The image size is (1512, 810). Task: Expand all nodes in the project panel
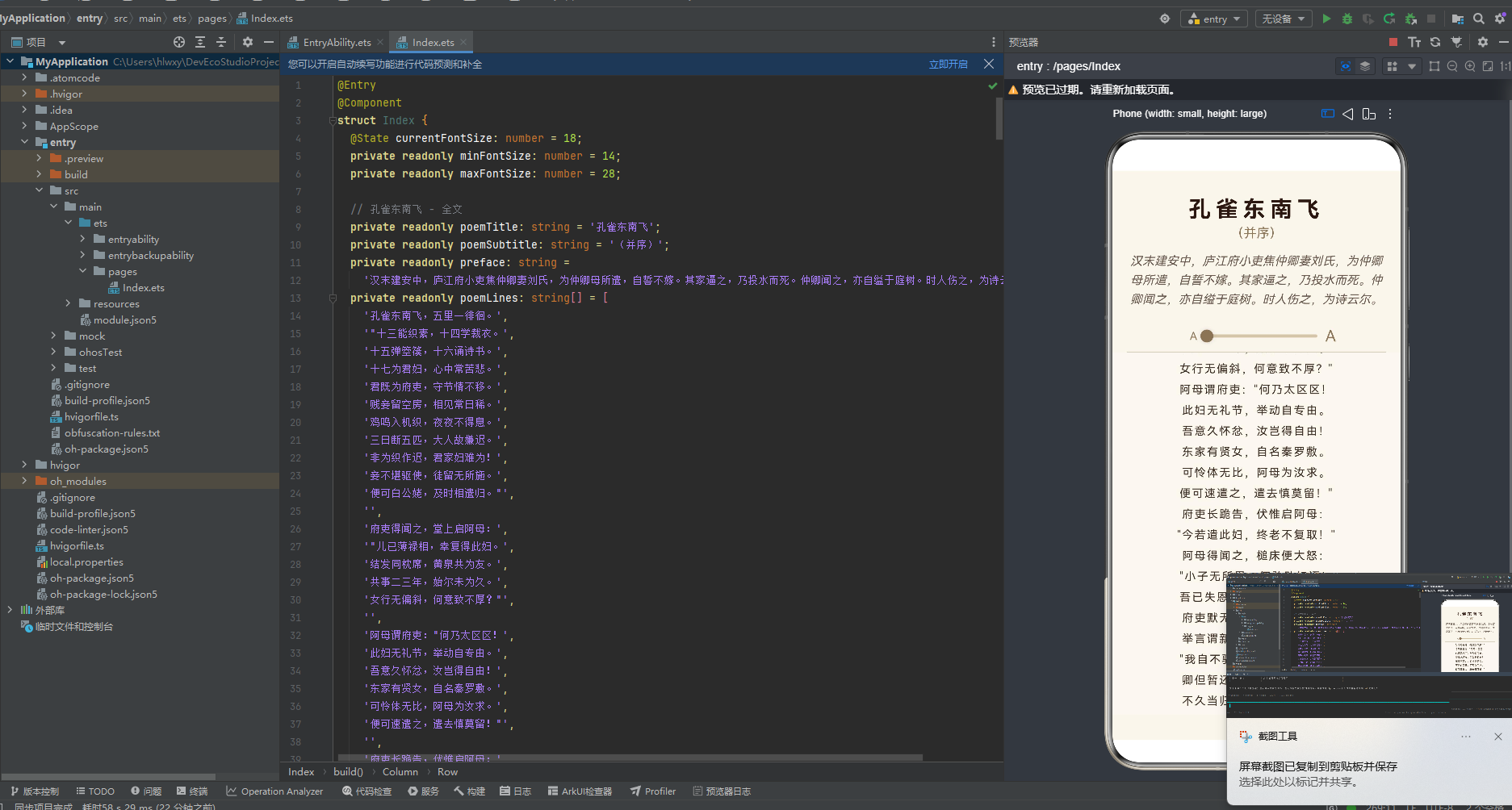200,42
